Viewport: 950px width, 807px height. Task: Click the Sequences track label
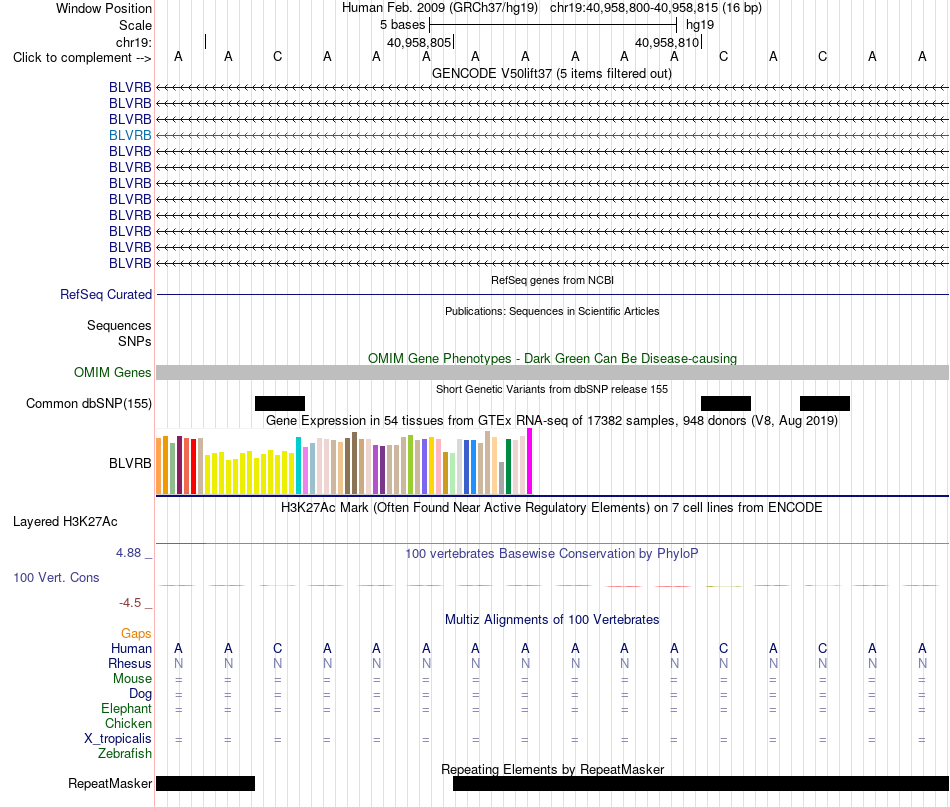click(119, 325)
